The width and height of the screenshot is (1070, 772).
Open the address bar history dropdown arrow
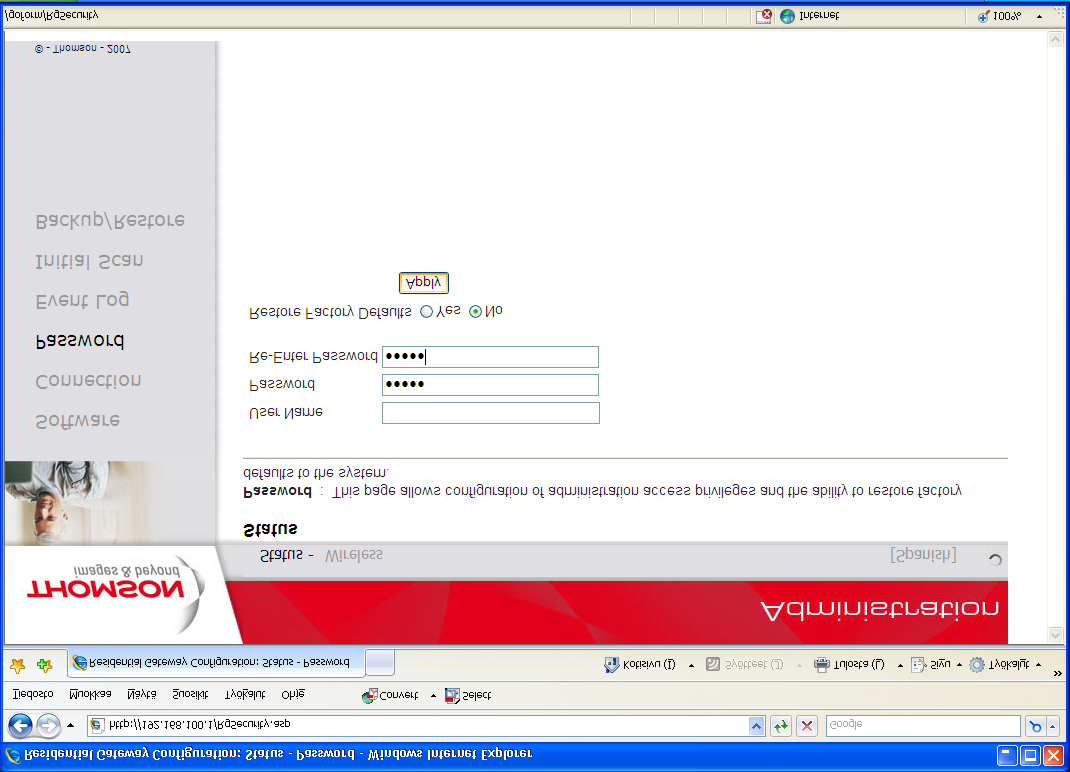[x=756, y=726]
